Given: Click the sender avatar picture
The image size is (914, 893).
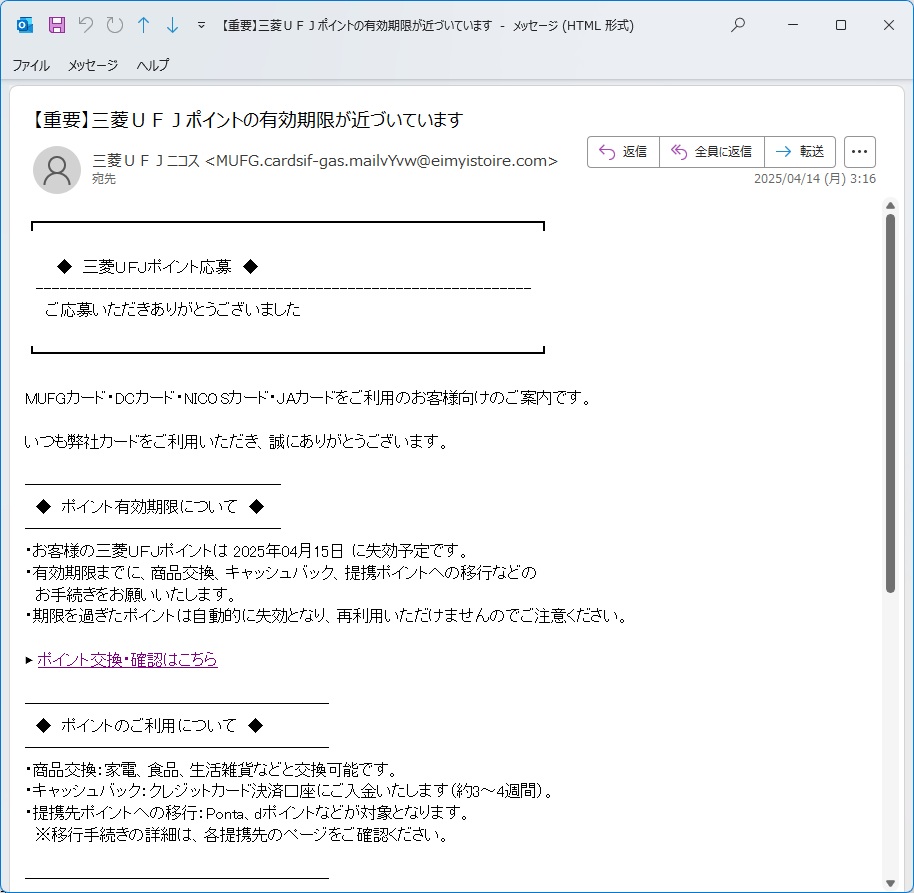Looking at the screenshot, I should (57, 170).
